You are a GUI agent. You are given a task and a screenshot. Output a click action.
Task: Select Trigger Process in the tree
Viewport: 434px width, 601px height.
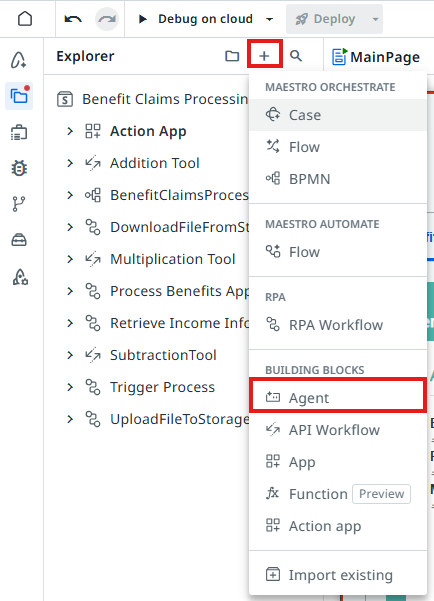(x=162, y=387)
